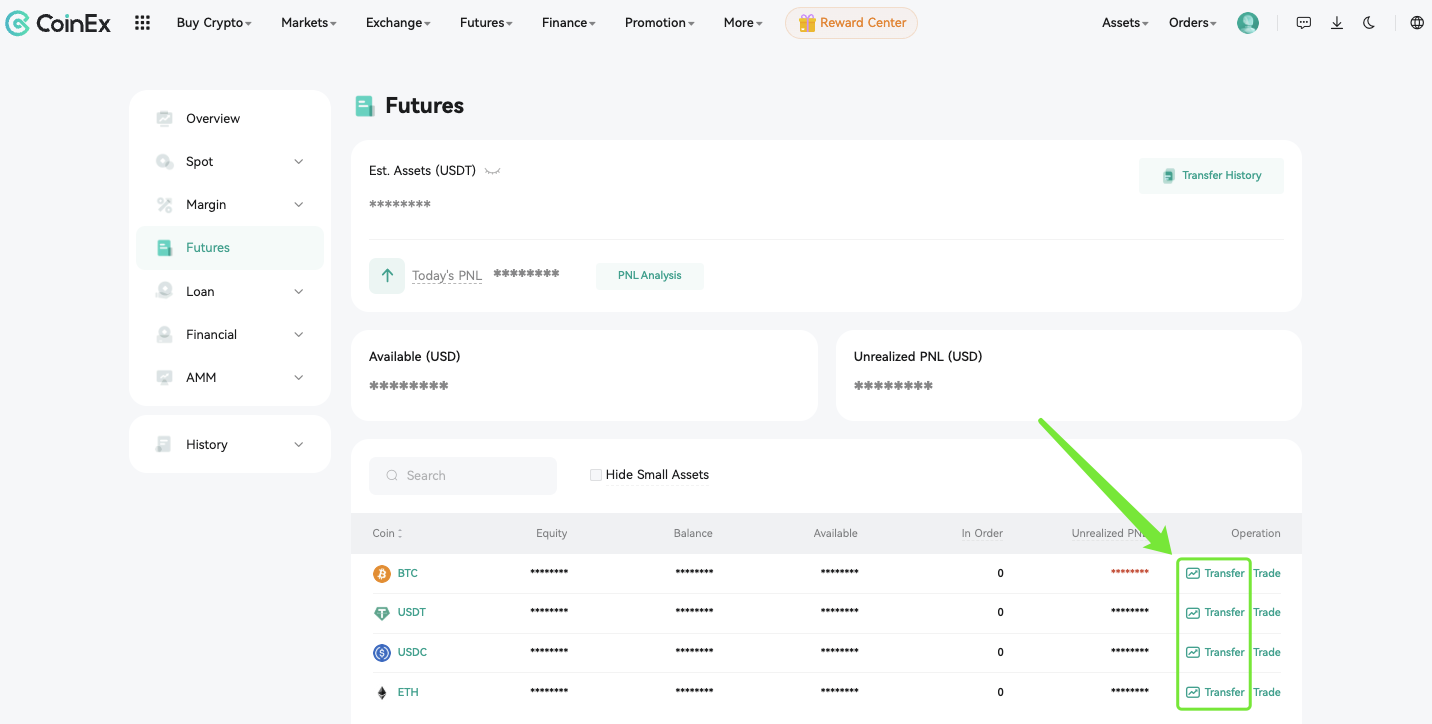
Task: Click the Today's PNL arrow icon
Action: tap(387, 276)
